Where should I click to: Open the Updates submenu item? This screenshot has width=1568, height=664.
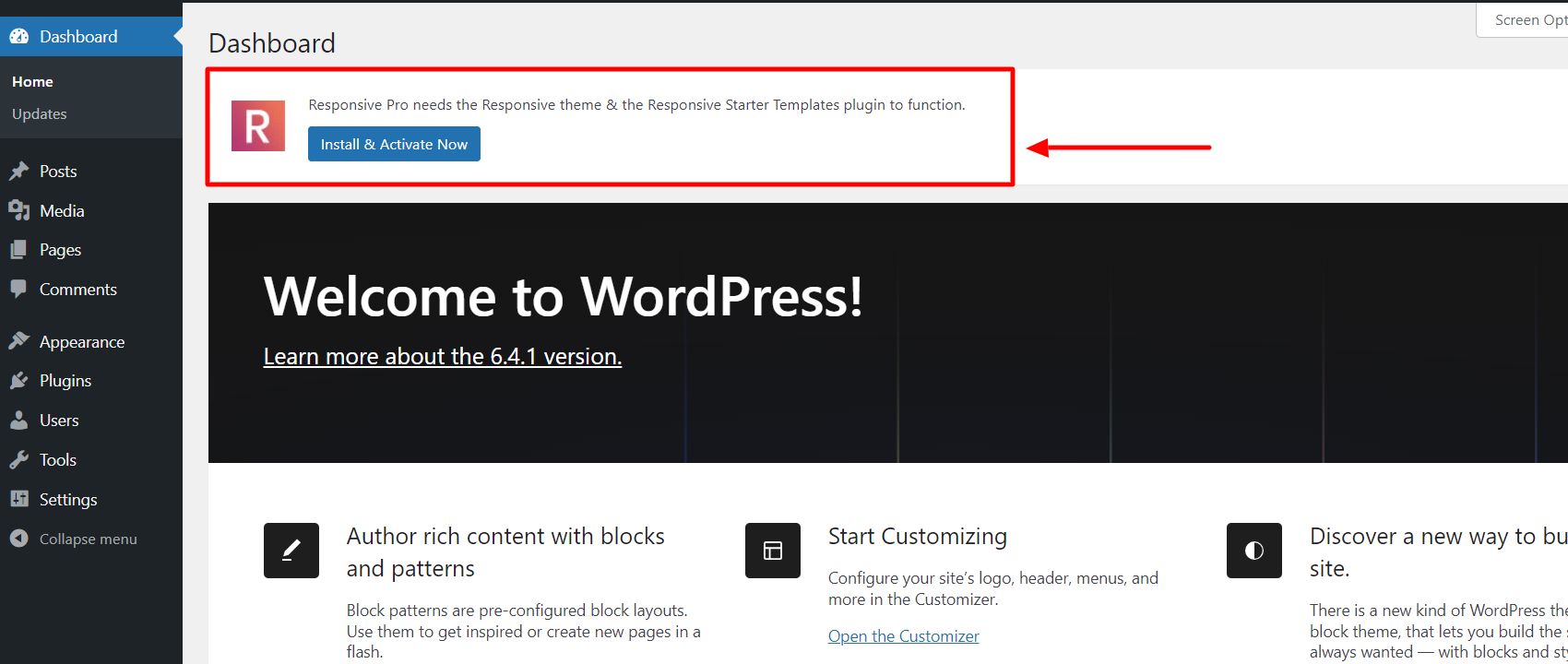coord(40,114)
